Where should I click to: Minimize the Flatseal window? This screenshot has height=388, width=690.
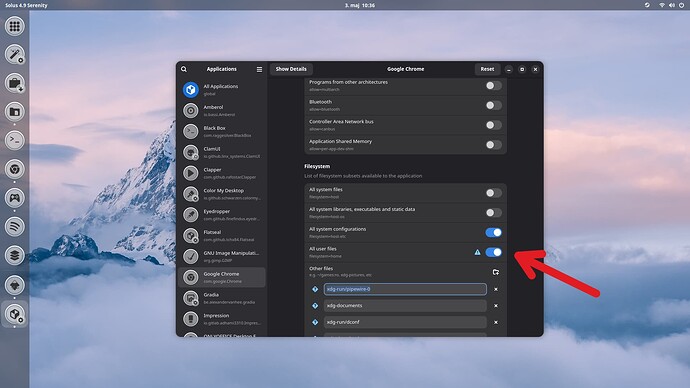click(x=509, y=70)
